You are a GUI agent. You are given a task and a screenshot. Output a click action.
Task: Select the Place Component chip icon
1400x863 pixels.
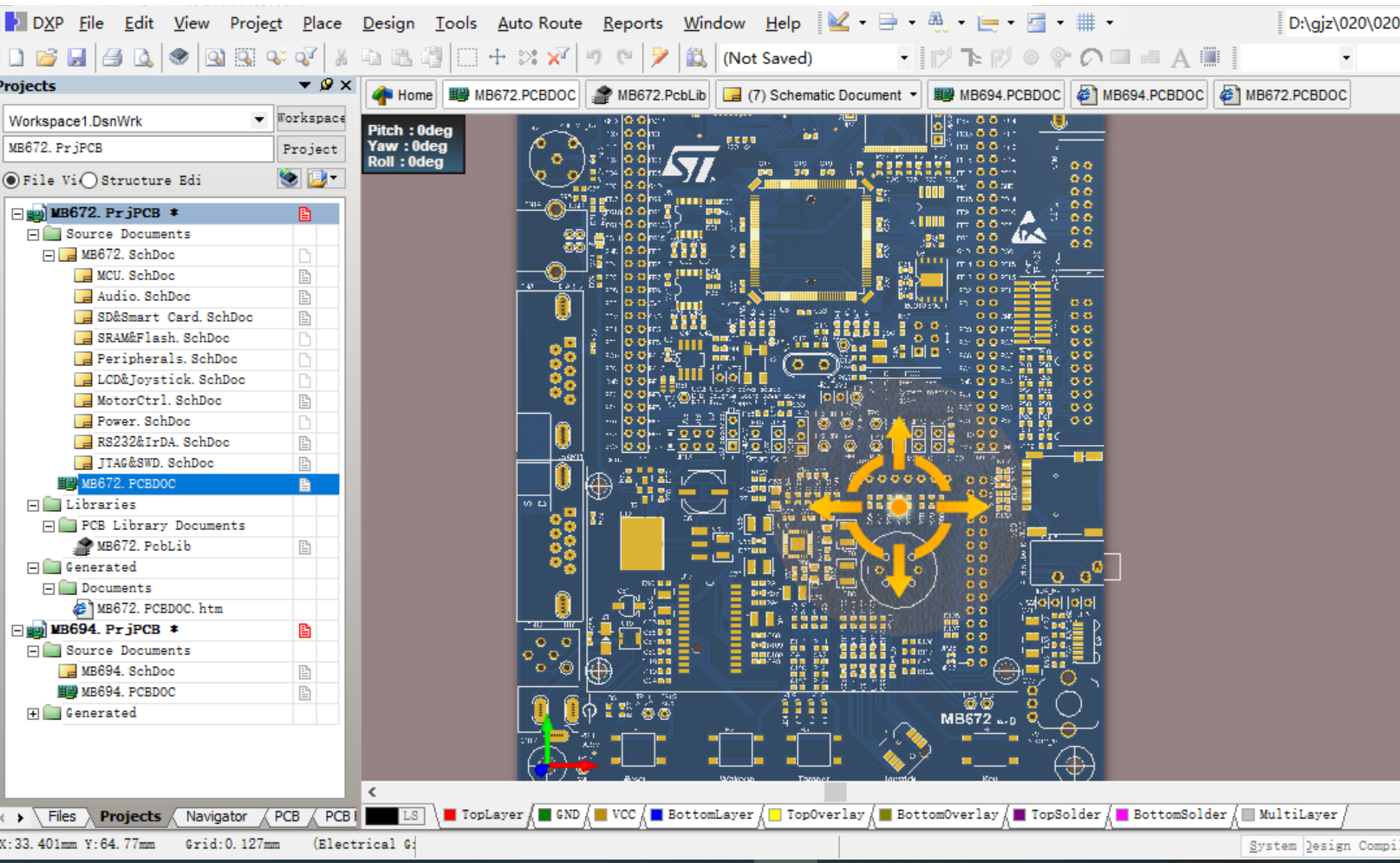click(x=1210, y=58)
